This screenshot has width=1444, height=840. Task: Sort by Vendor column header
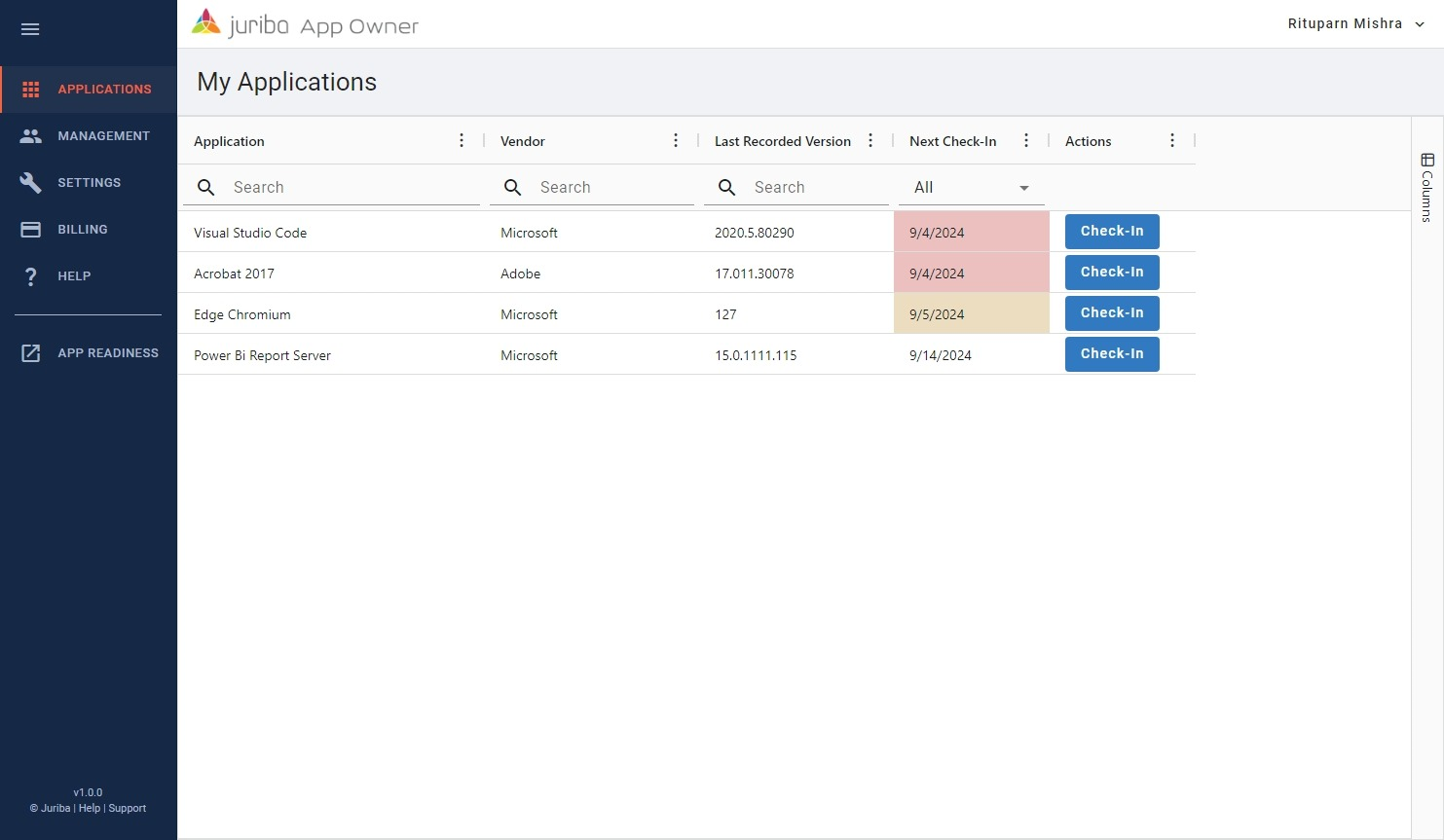coord(523,142)
